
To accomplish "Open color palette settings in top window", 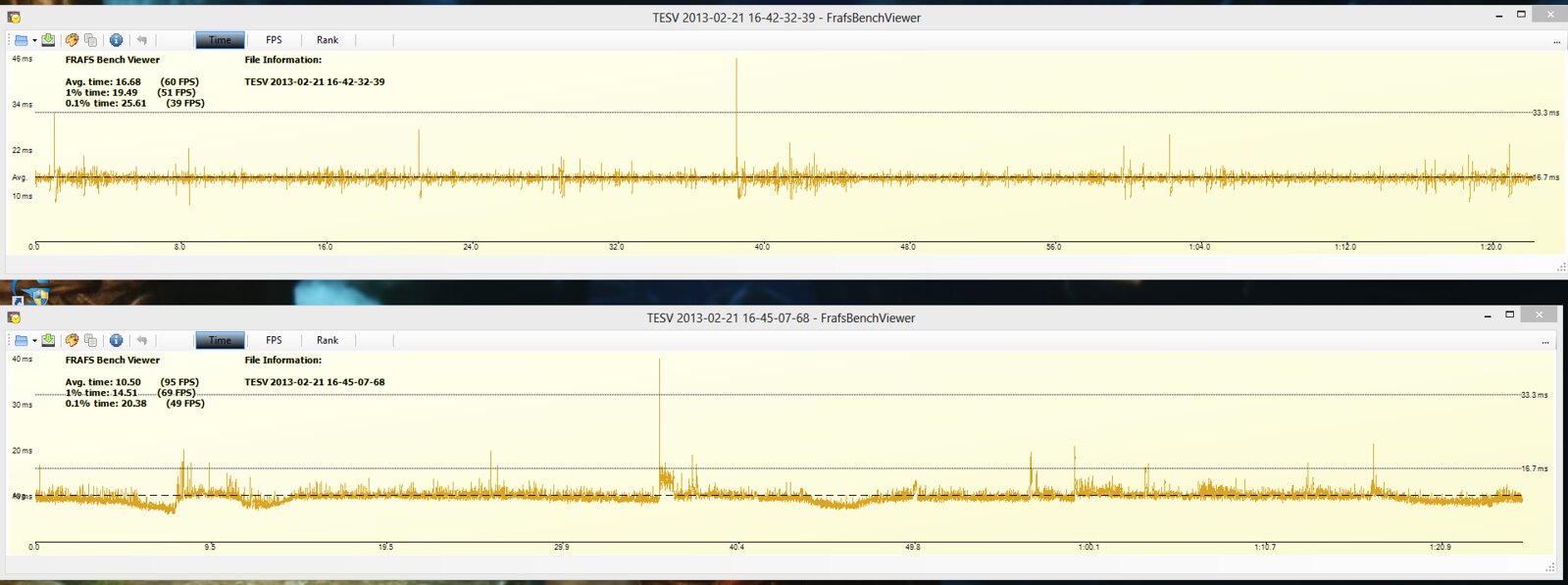I will point(72,40).
